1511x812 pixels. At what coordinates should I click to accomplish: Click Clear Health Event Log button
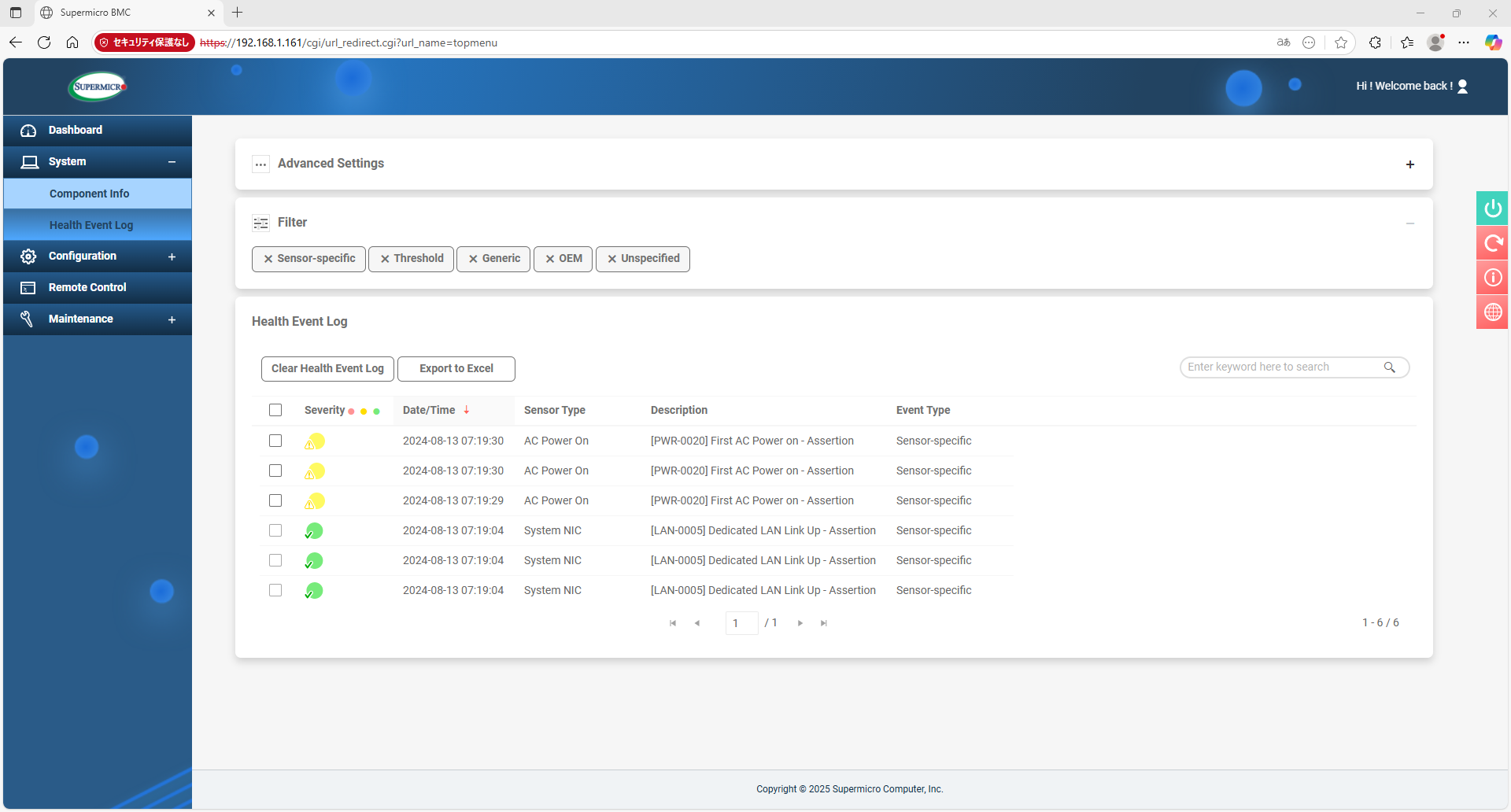point(327,369)
